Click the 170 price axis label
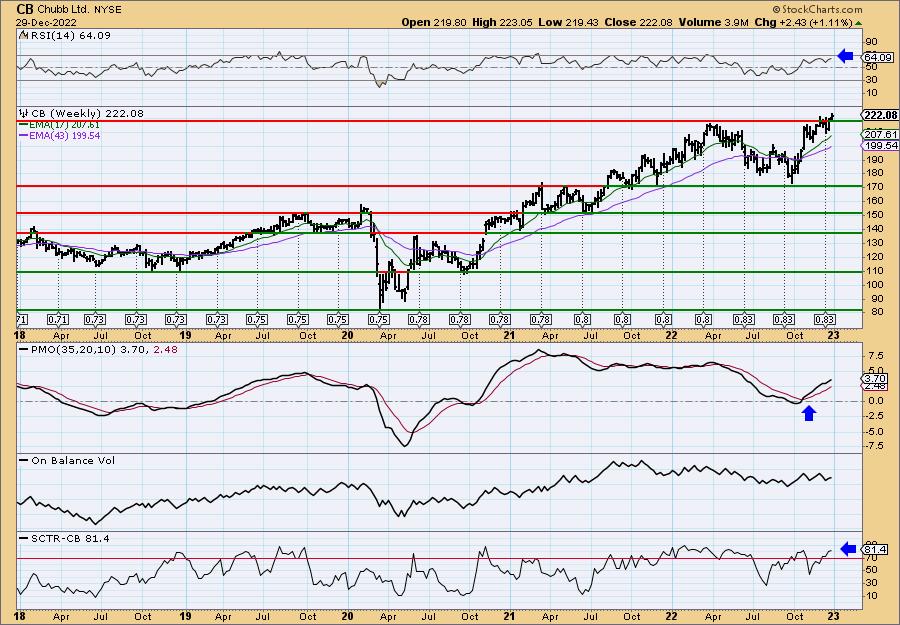Image resolution: width=900 pixels, height=625 pixels. (x=875, y=187)
